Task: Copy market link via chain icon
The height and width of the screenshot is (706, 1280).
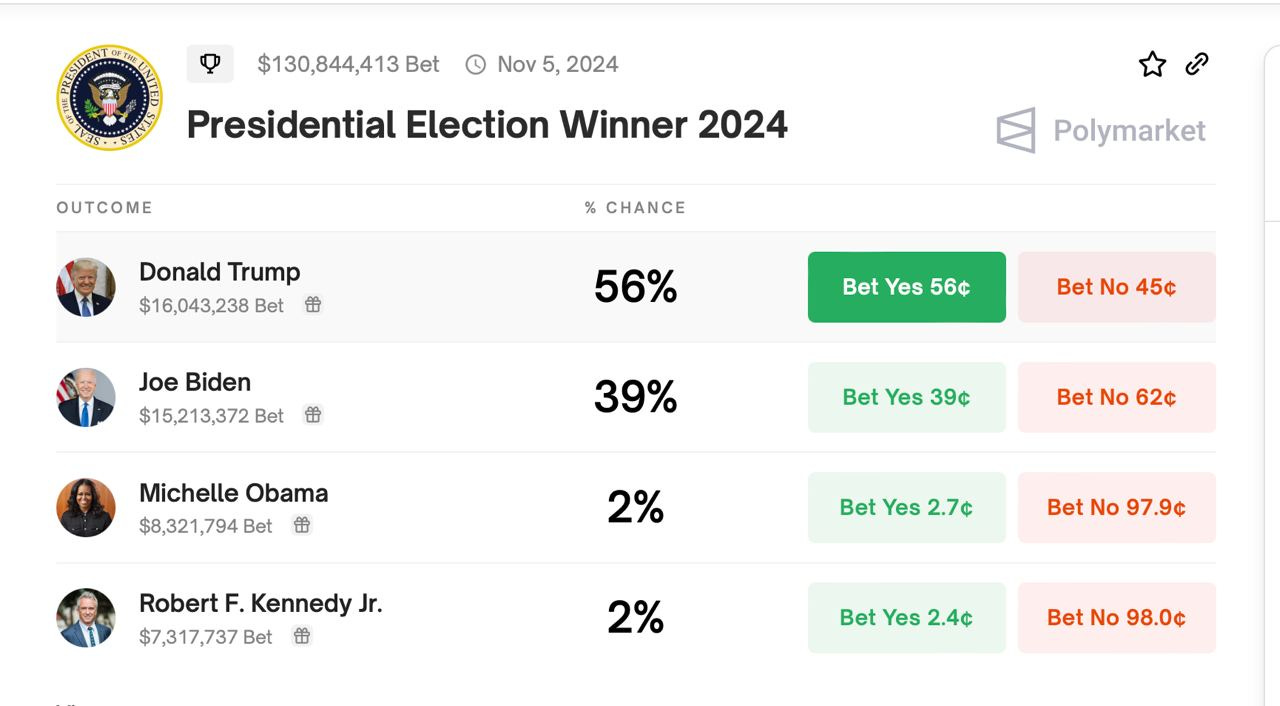Action: (1197, 64)
